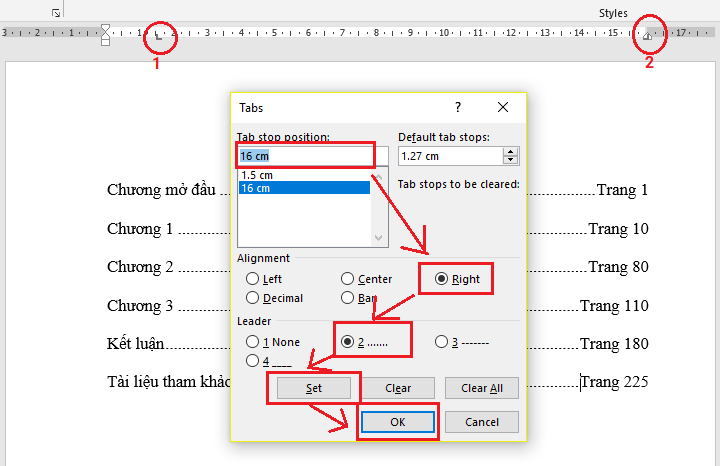Viewport: 720px width, 466px height.
Task: Select dotted leader option 2
Action: [348, 342]
